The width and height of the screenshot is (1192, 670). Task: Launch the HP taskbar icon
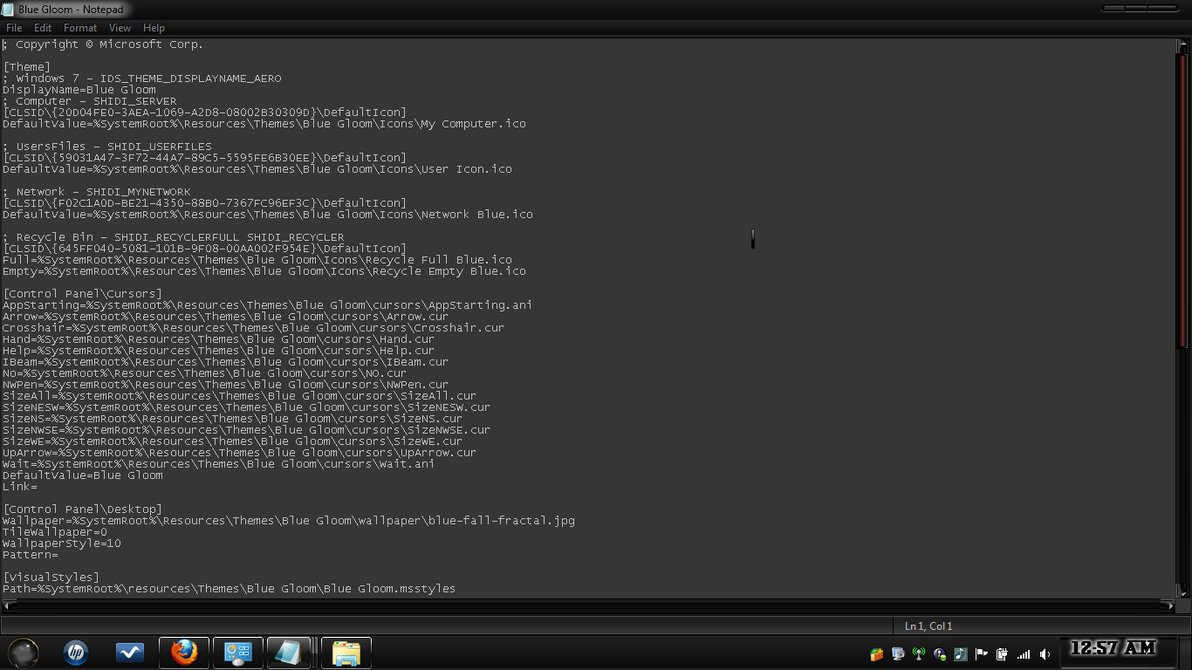[75, 653]
